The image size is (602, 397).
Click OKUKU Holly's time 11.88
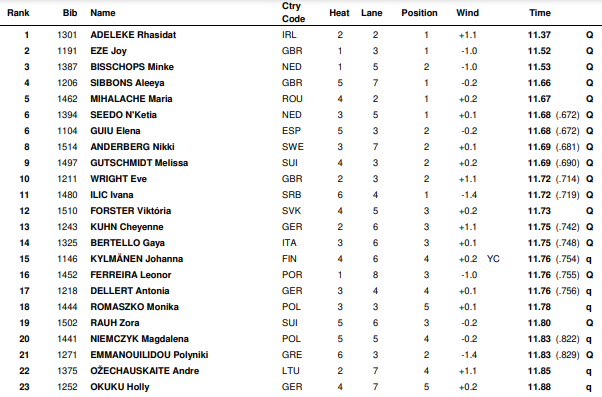[x=539, y=387]
